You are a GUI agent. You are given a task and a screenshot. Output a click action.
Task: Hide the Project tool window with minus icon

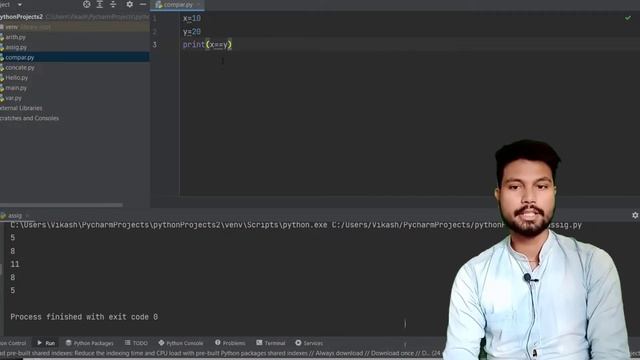pos(143,4)
